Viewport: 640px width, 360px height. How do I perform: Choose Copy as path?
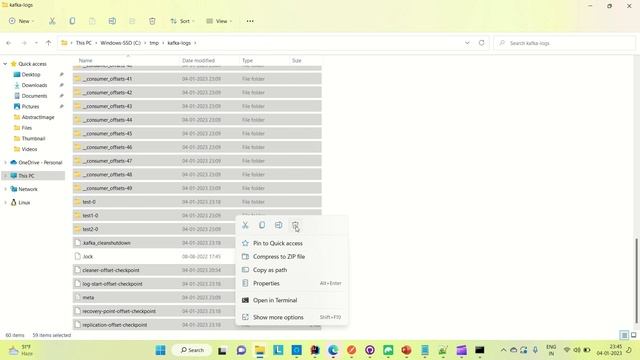[x=291, y=270]
